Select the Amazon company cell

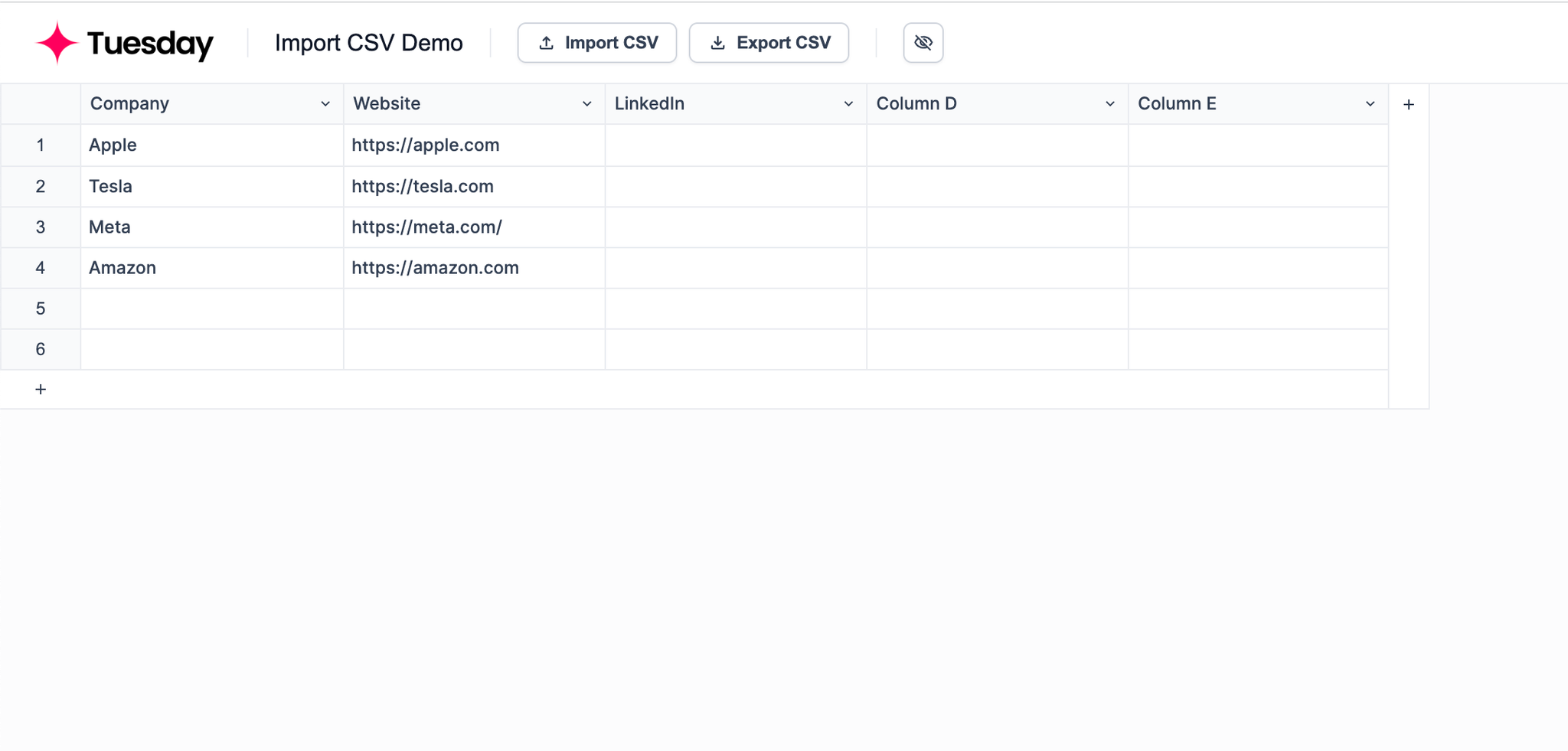(x=212, y=268)
